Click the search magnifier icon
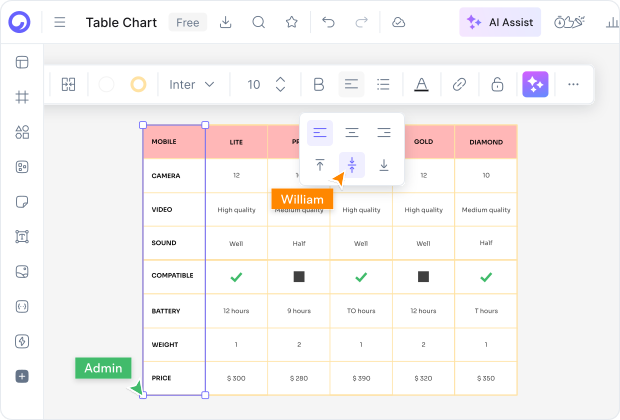This screenshot has height=420, width=620. pos(258,22)
